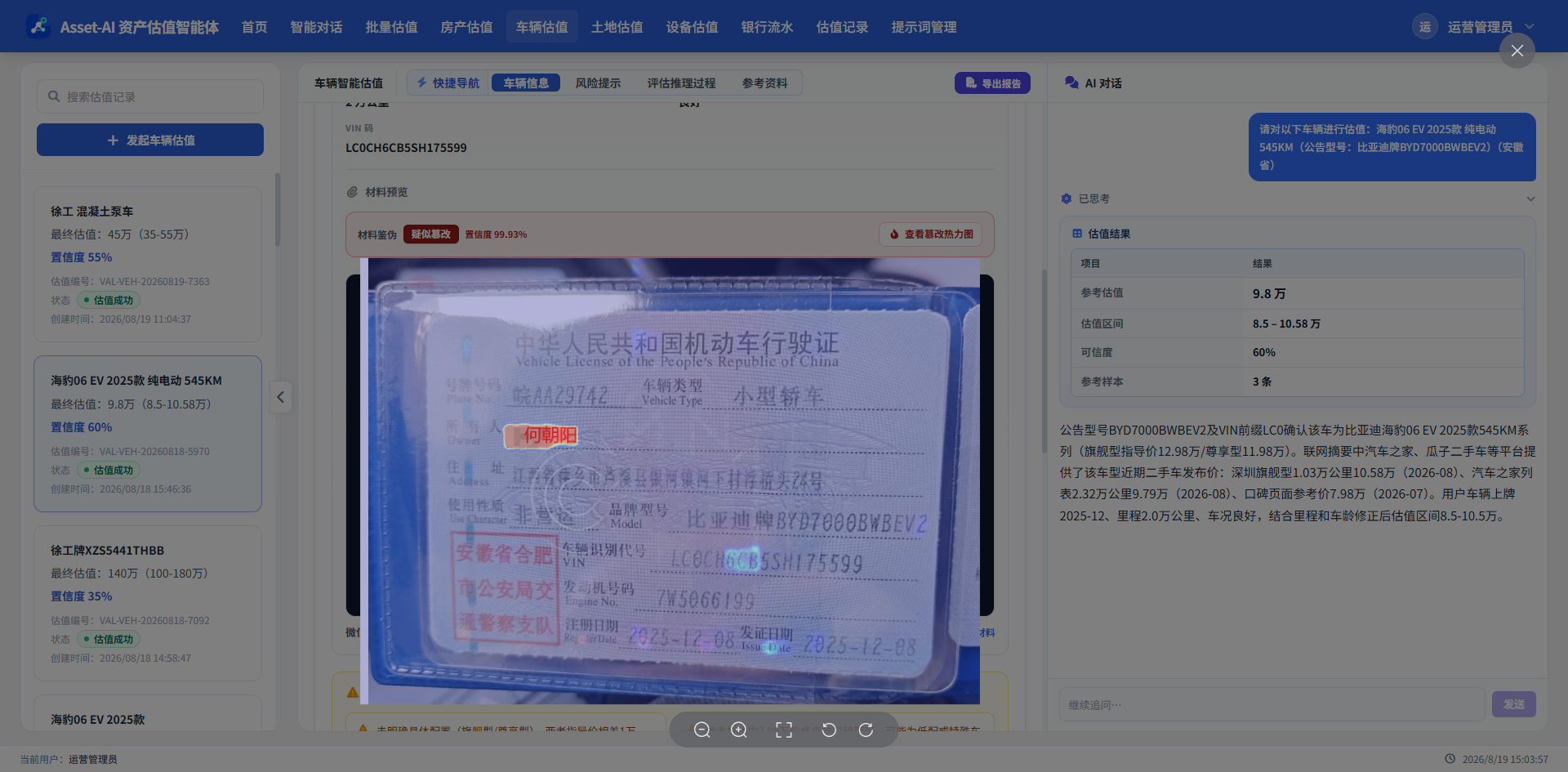Click the 导出报告 button
Image resolution: width=1568 pixels, height=772 pixels.
(992, 83)
